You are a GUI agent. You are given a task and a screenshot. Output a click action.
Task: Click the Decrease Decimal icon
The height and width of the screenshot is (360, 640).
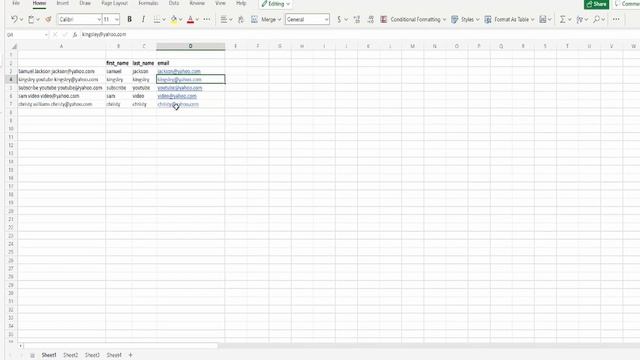coord(371,19)
